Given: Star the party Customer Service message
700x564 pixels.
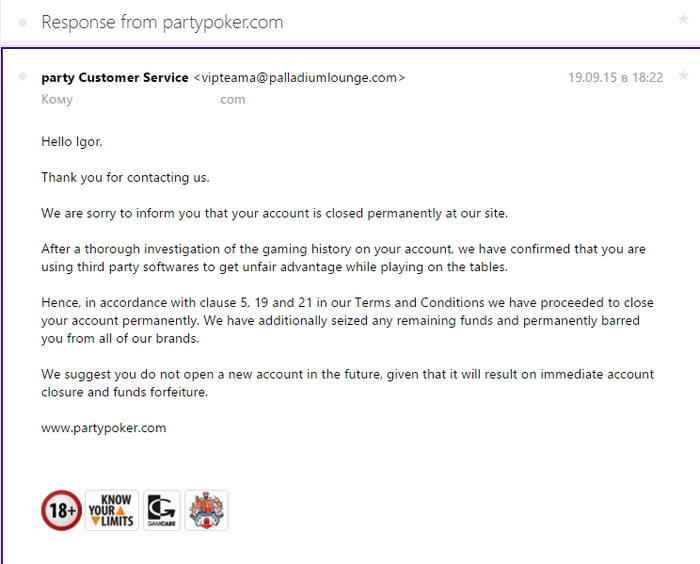Looking at the screenshot, I should pyautogui.click(x=683, y=75).
